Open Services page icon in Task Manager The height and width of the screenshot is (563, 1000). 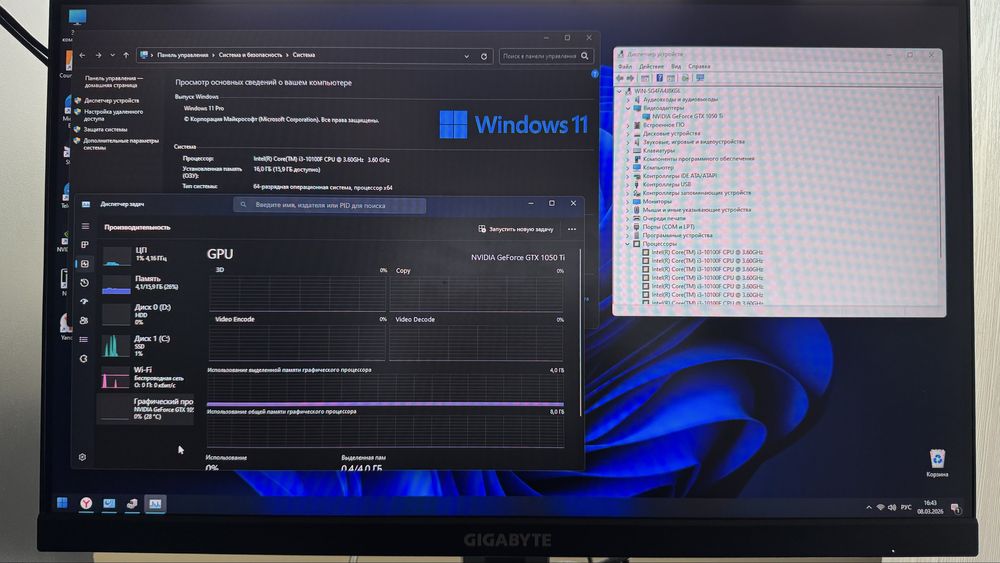click(84, 359)
